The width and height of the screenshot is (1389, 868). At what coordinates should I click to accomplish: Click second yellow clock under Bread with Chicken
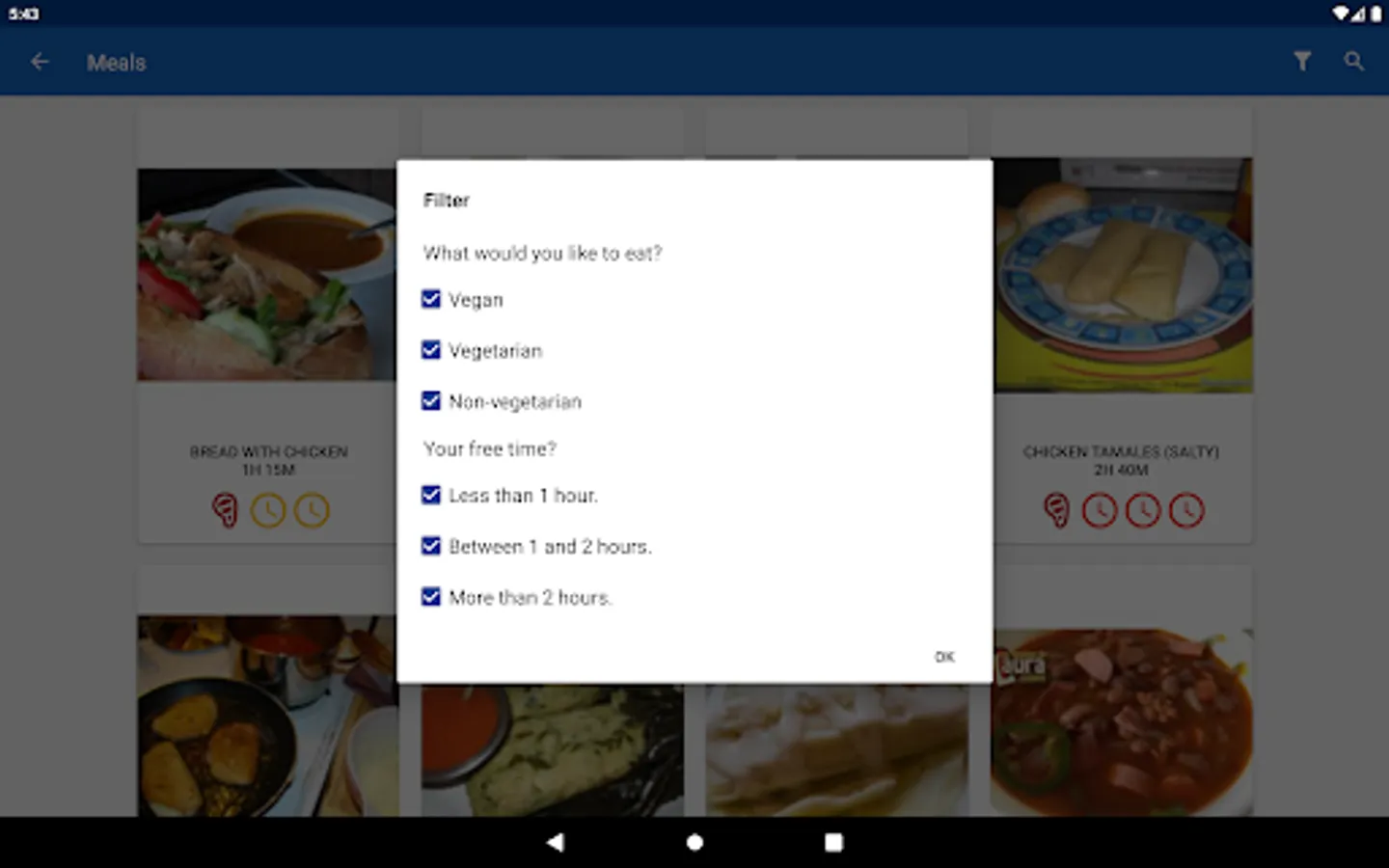tap(312, 510)
